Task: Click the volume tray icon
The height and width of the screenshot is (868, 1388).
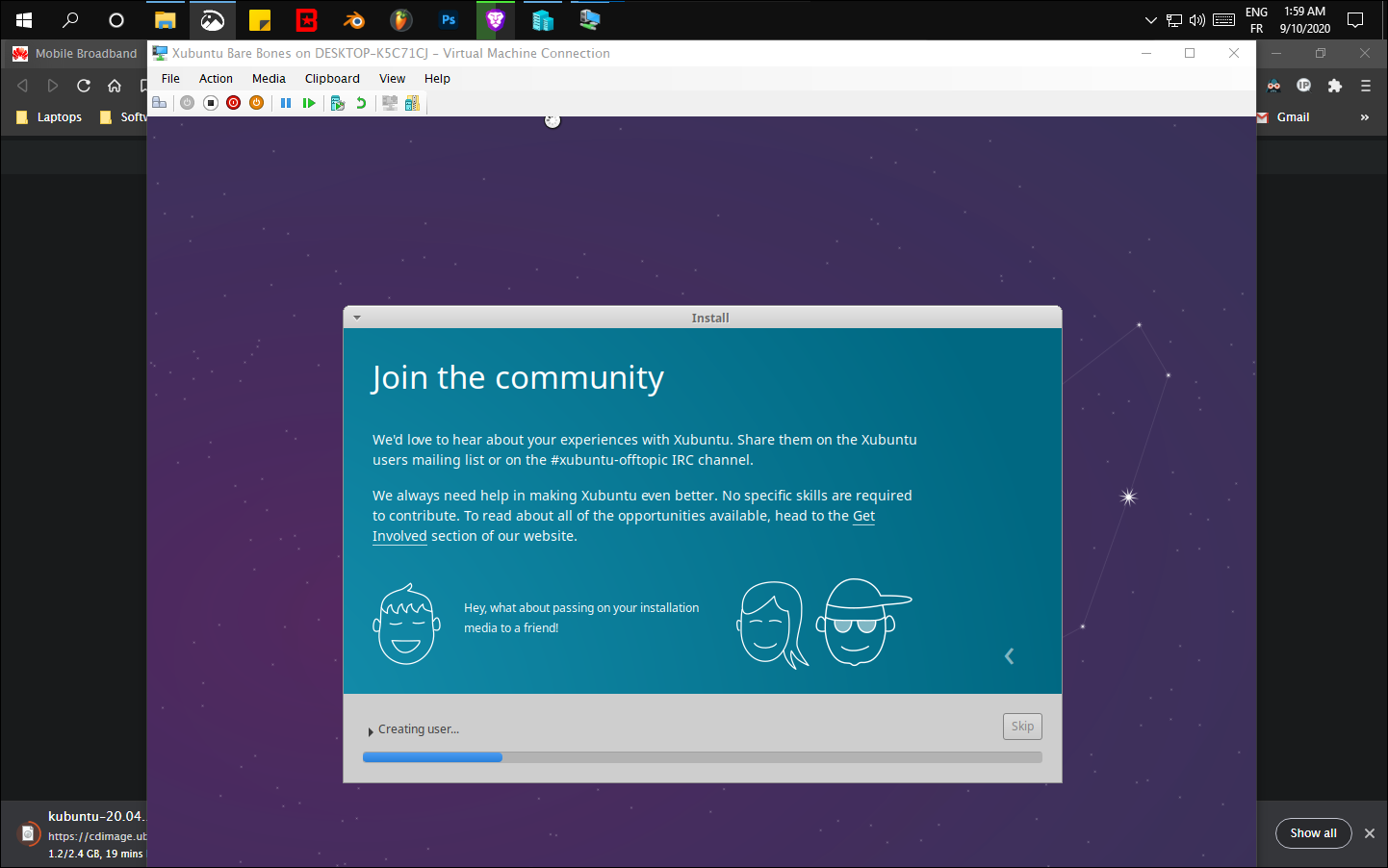Action: (x=1197, y=20)
